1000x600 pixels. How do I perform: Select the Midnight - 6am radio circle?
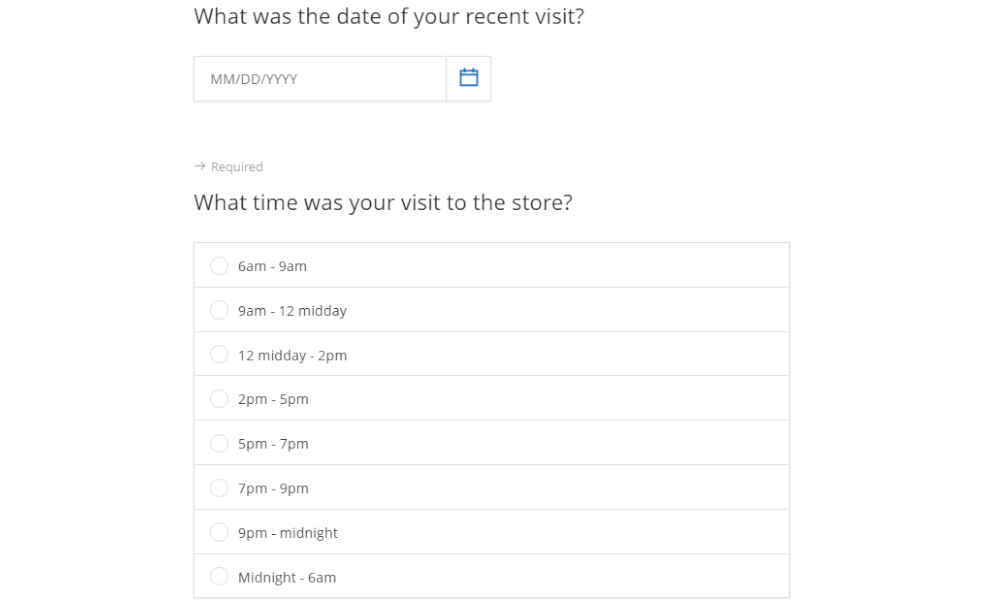219,576
